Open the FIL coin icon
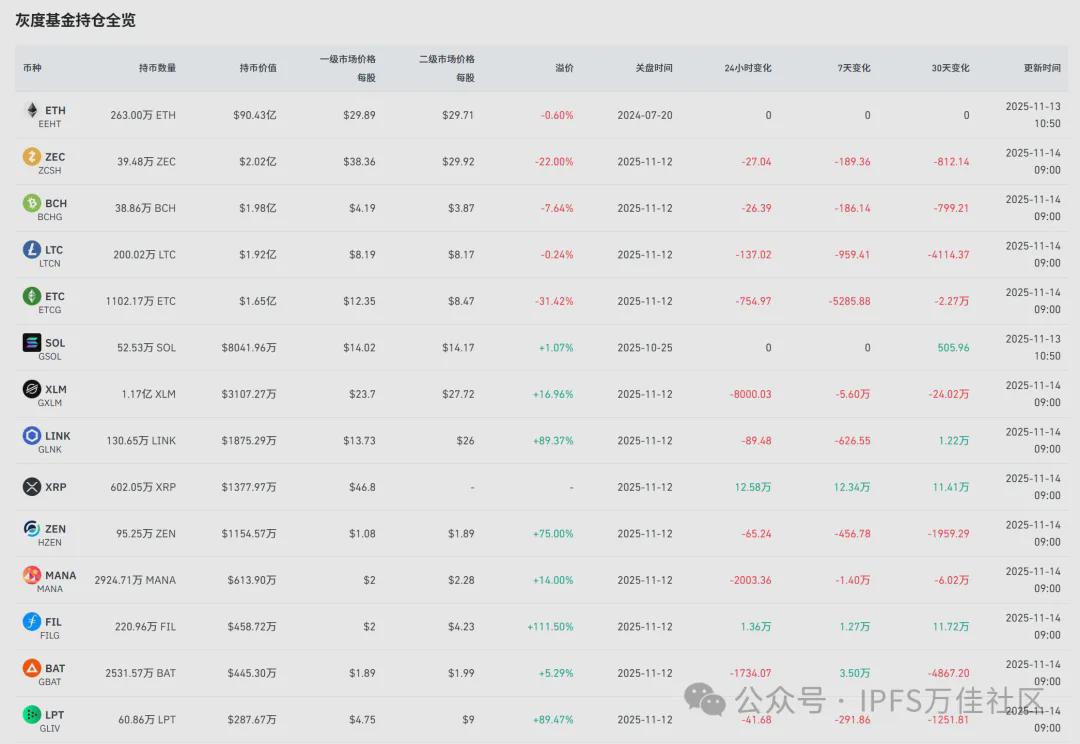1080x744 pixels. point(32,622)
